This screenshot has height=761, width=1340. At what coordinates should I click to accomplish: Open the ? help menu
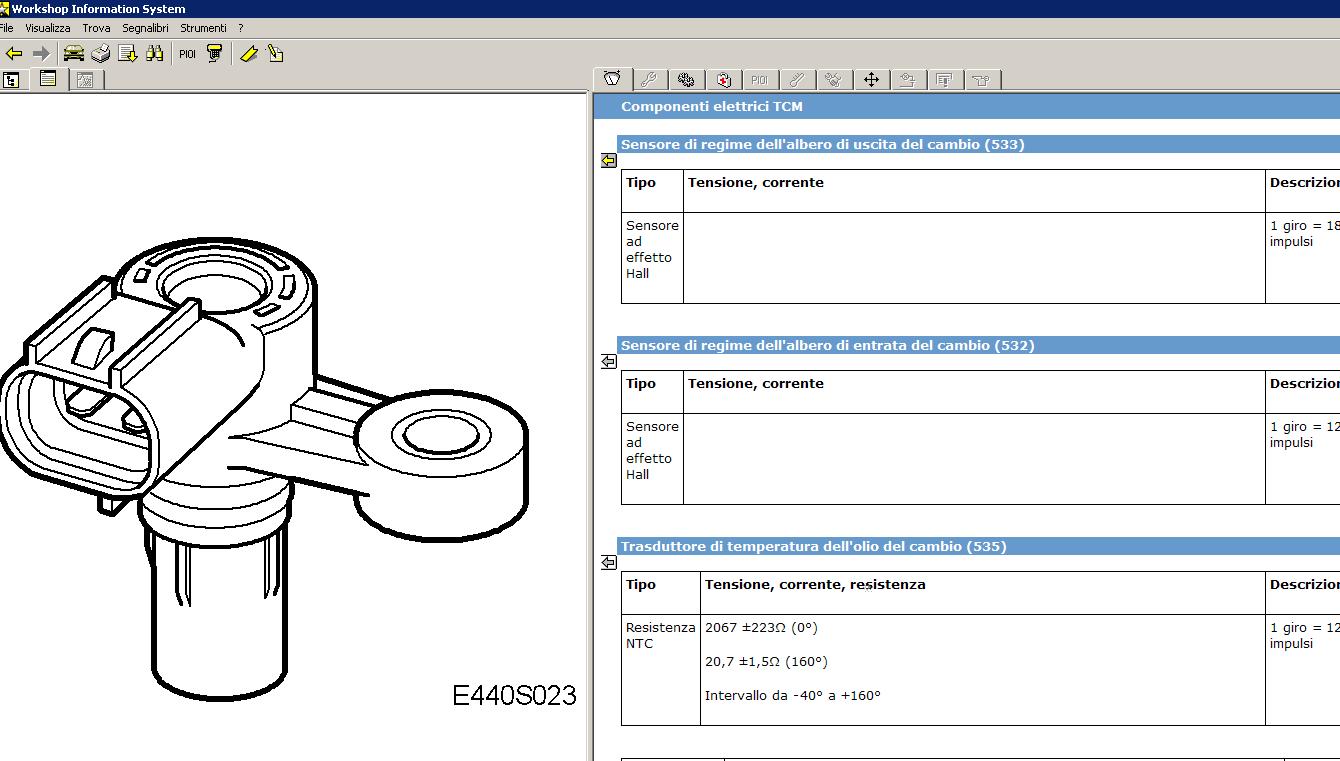click(241, 28)
